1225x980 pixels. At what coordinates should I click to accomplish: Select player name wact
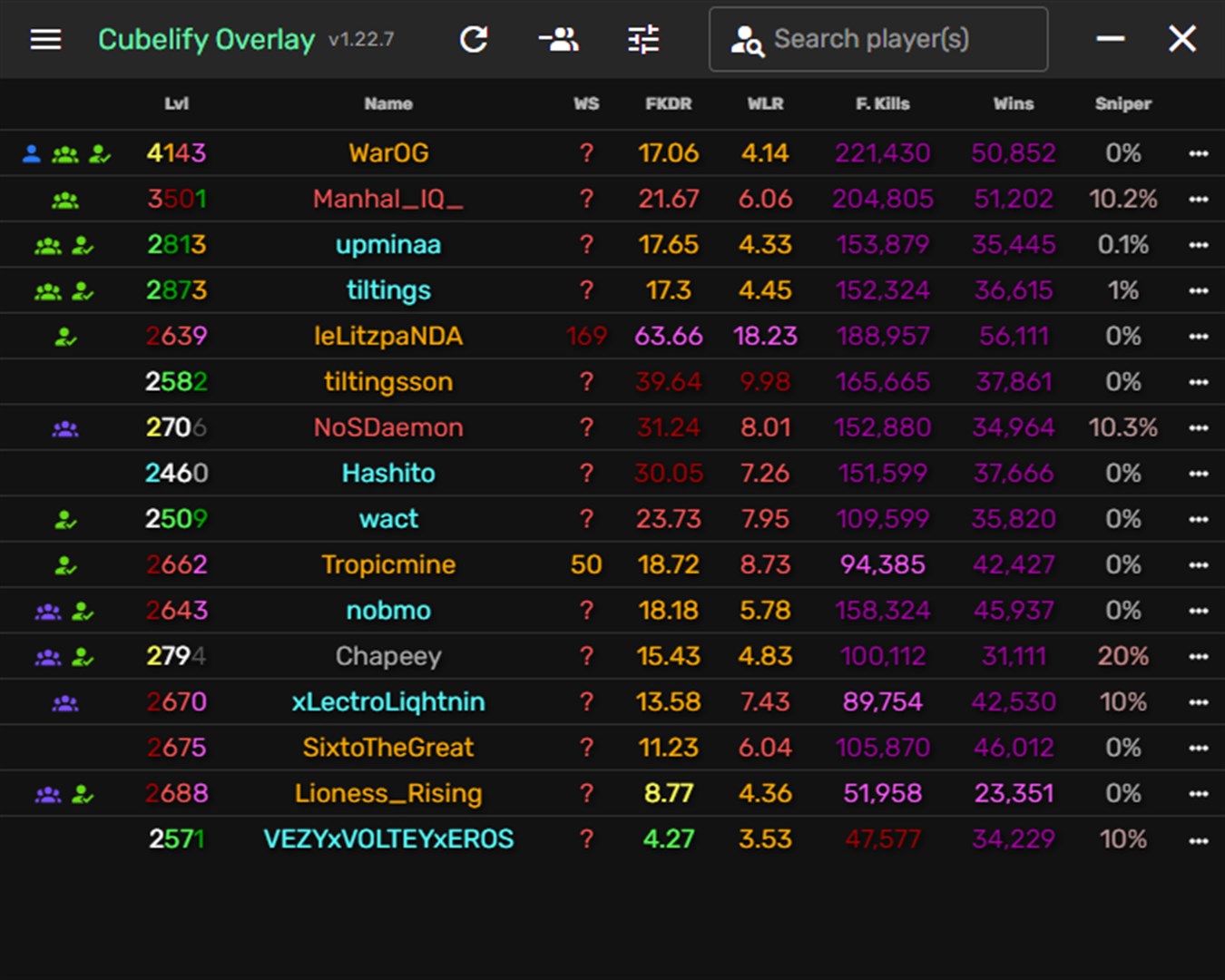point(388,519)
